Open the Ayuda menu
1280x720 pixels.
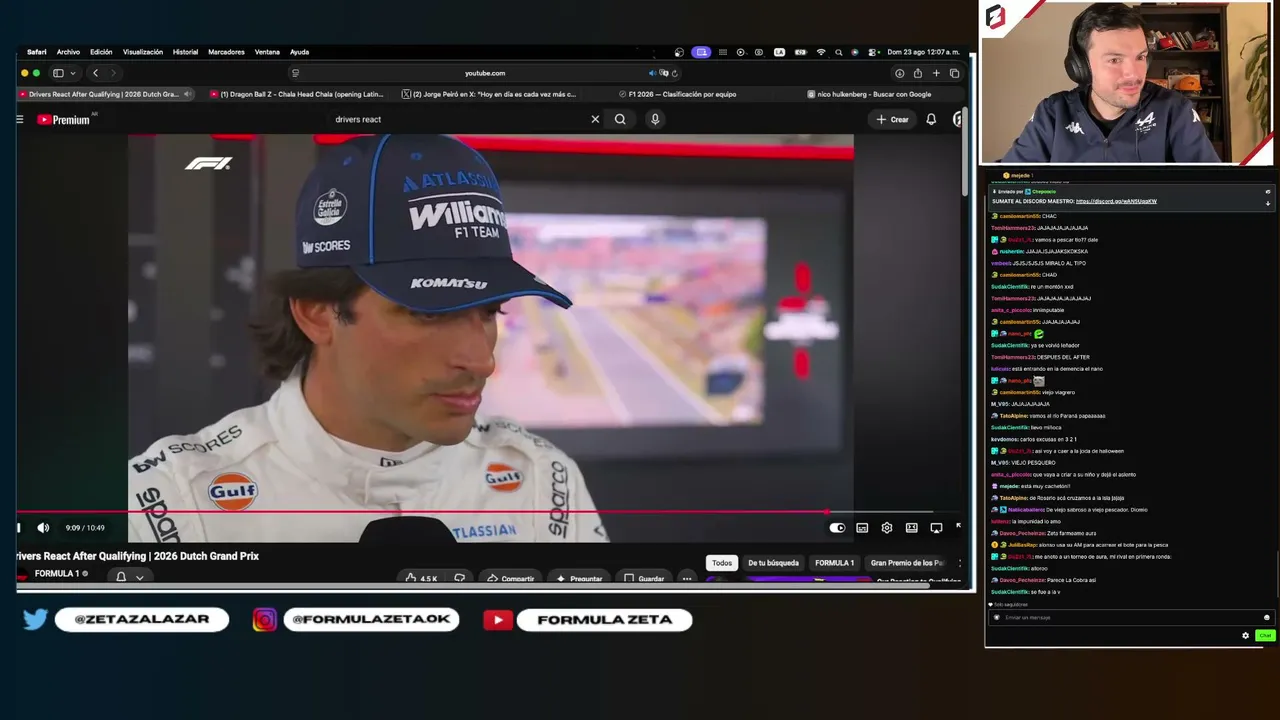point(299,52)
